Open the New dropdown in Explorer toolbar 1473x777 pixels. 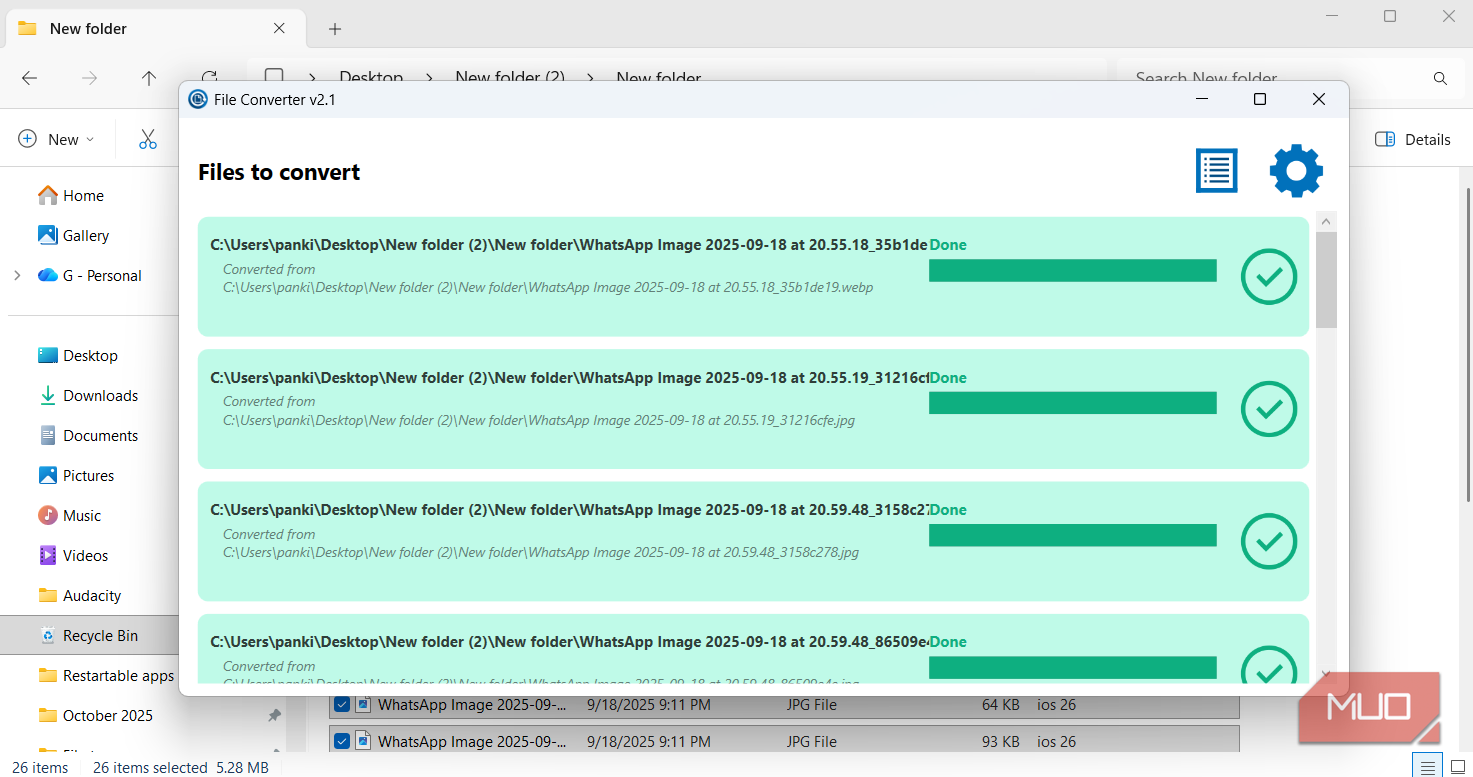click(57, 139)
